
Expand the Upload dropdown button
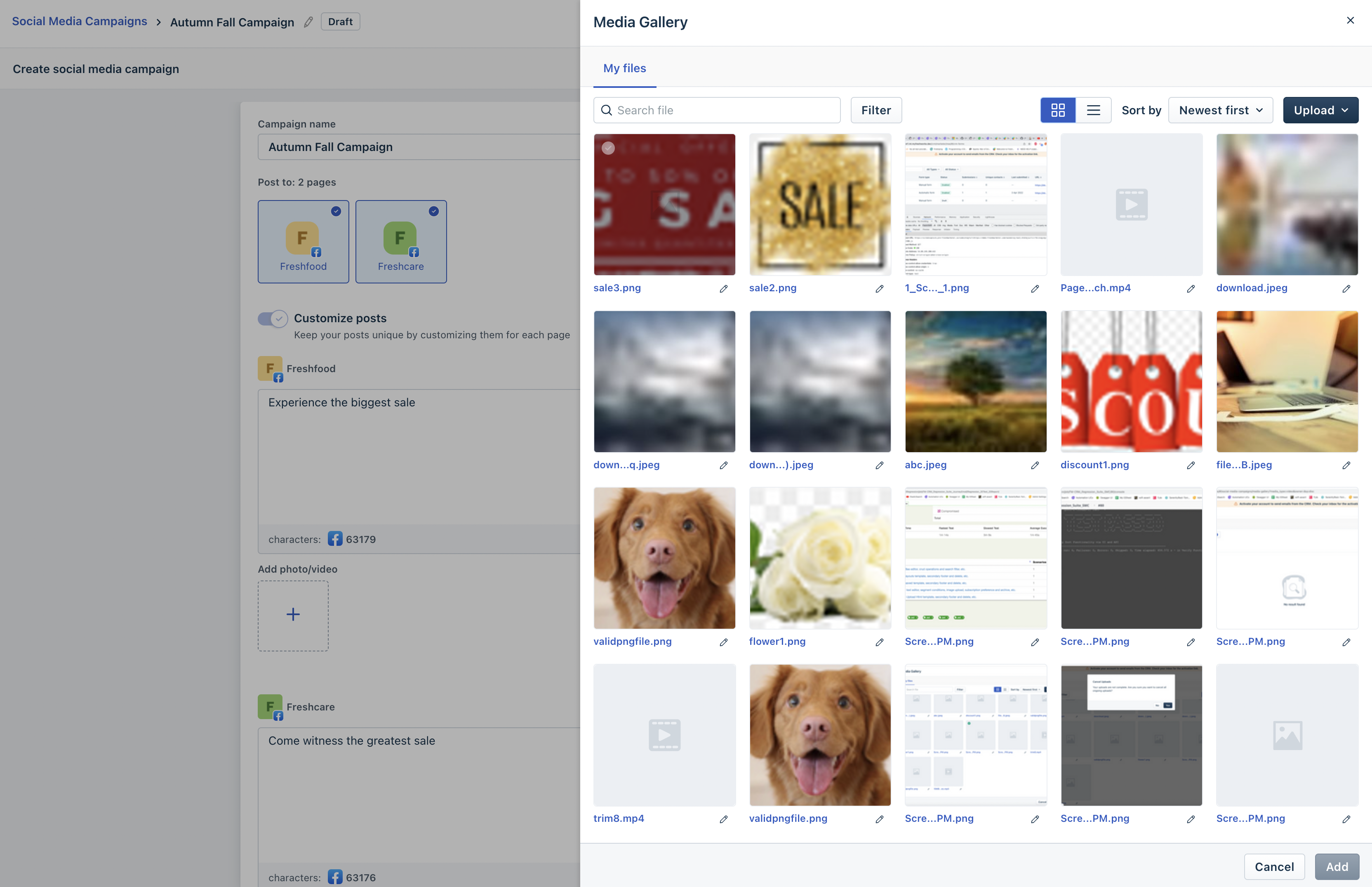[1320, 110]
